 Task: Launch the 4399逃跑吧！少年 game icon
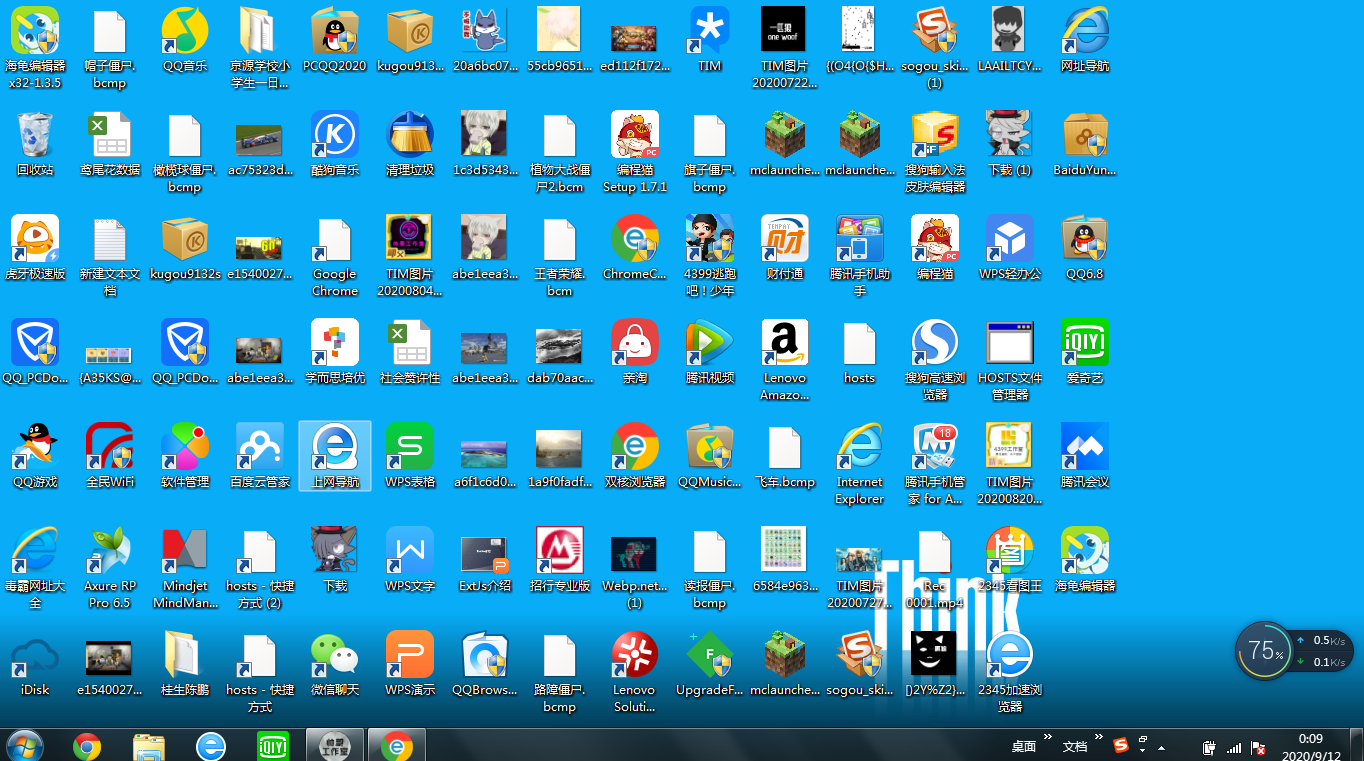pos(710,256)
